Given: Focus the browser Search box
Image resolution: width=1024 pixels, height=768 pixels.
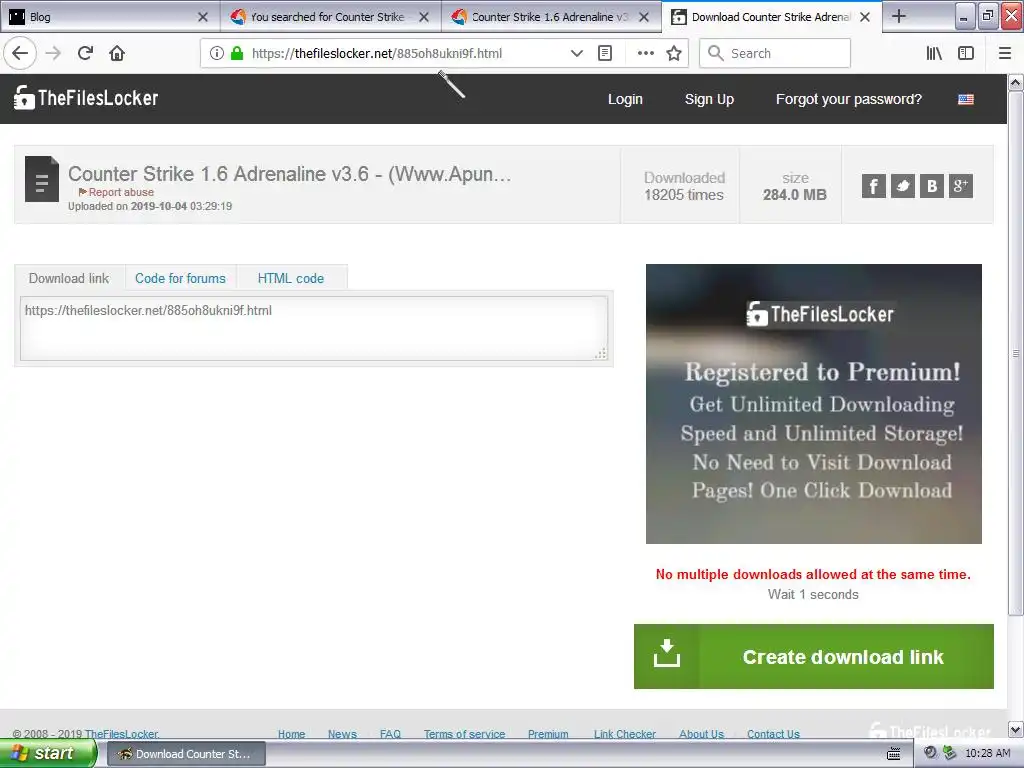Looking at the screenshot, I should pyautogui.click(x=775, y=54).
